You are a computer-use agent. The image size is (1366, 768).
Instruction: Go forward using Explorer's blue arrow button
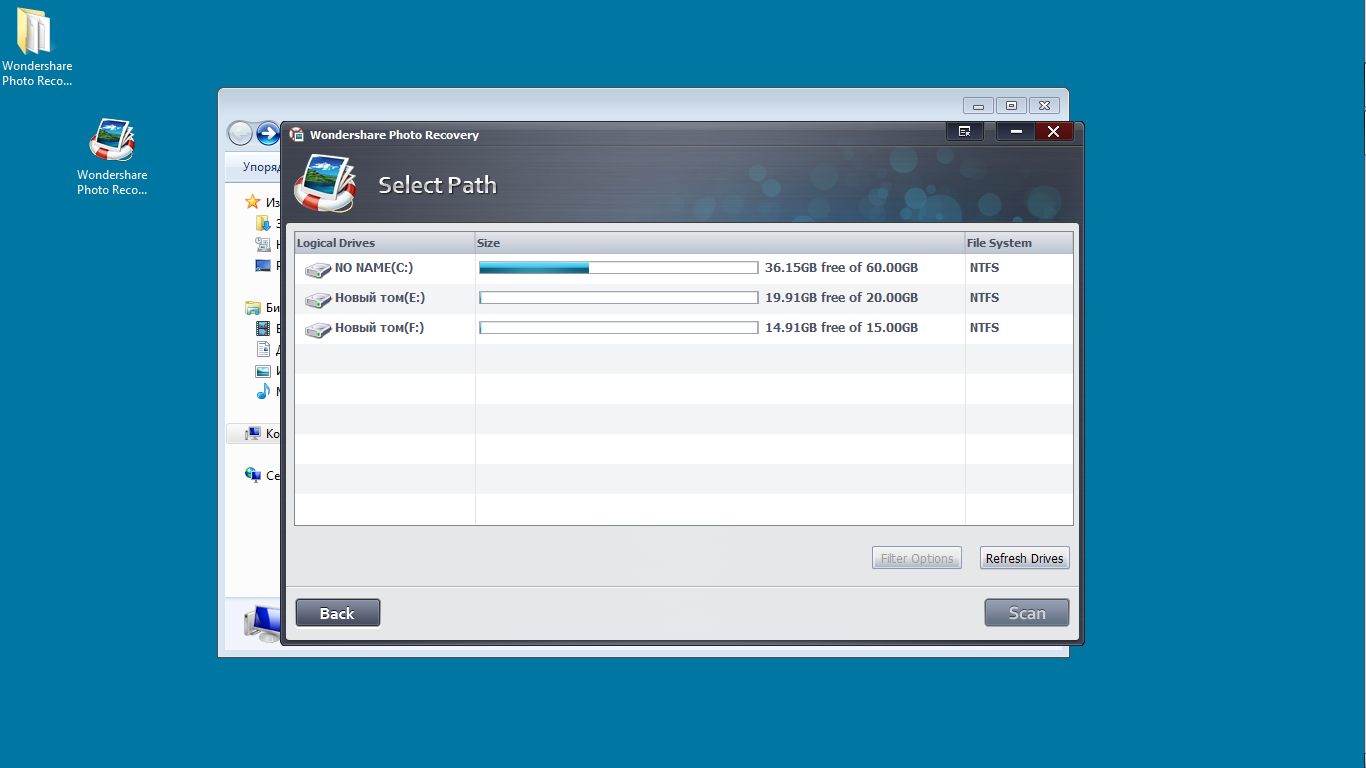coord(268,133)
